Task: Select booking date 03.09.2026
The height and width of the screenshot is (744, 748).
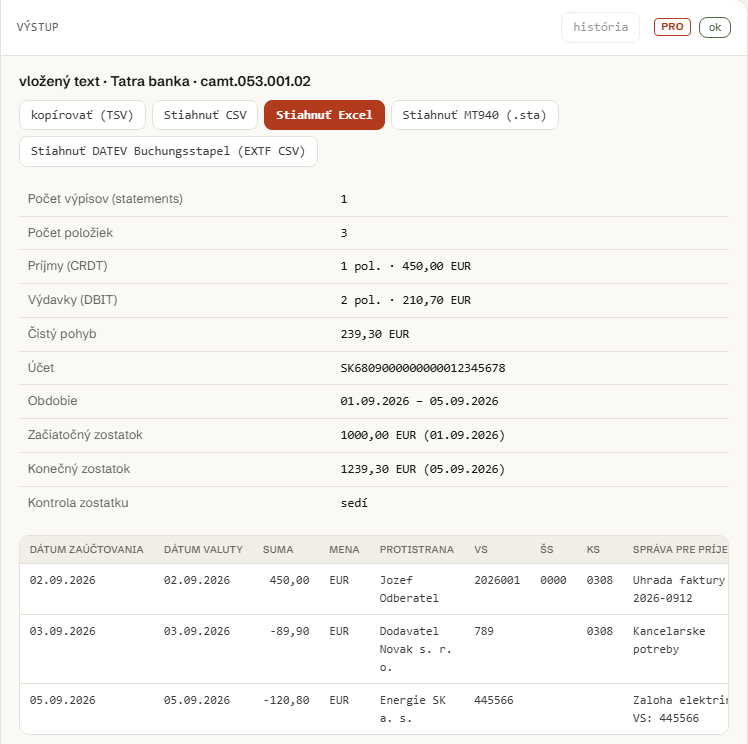Action: coord(62,631)
